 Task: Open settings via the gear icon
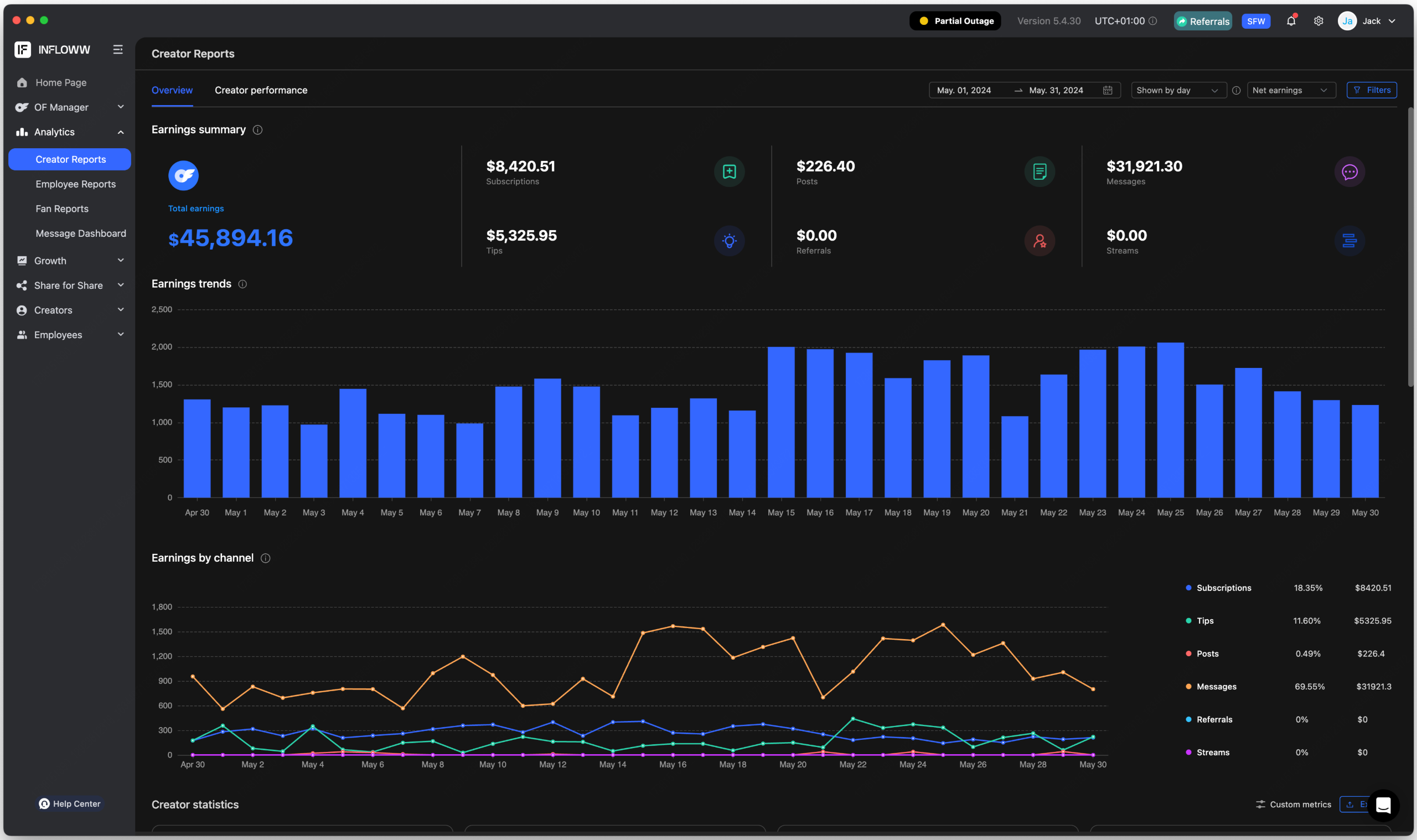[1318, 21]
